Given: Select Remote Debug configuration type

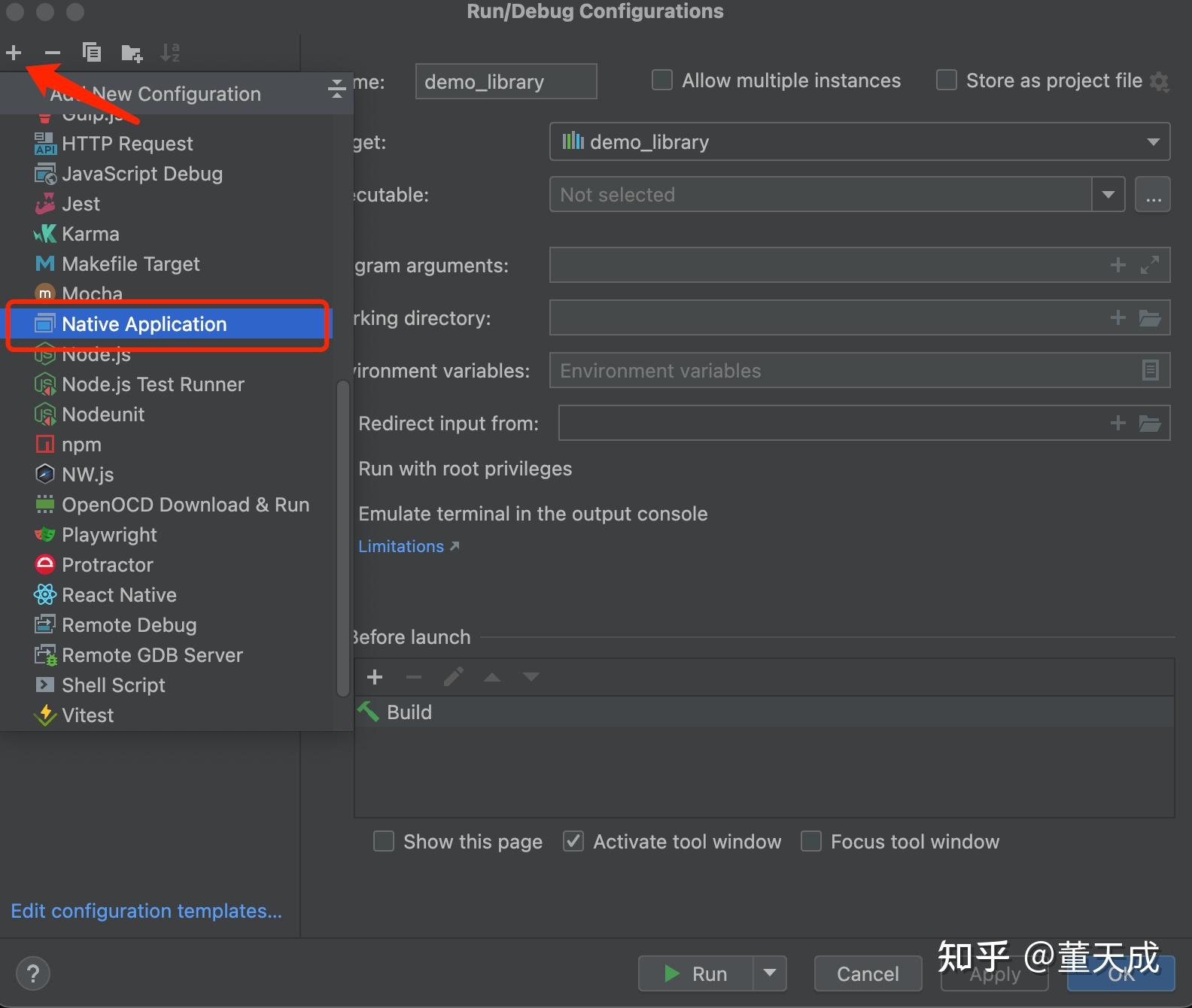Looking at the screenshot, I should [166, 625].
